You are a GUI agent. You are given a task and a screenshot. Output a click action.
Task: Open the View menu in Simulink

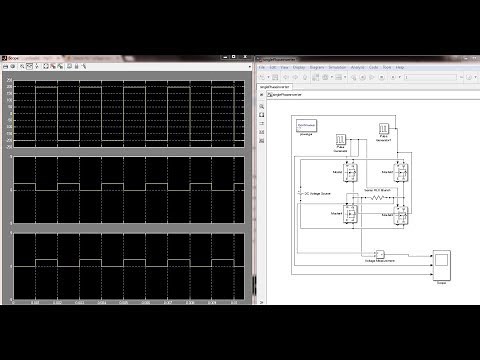[284, 67]
